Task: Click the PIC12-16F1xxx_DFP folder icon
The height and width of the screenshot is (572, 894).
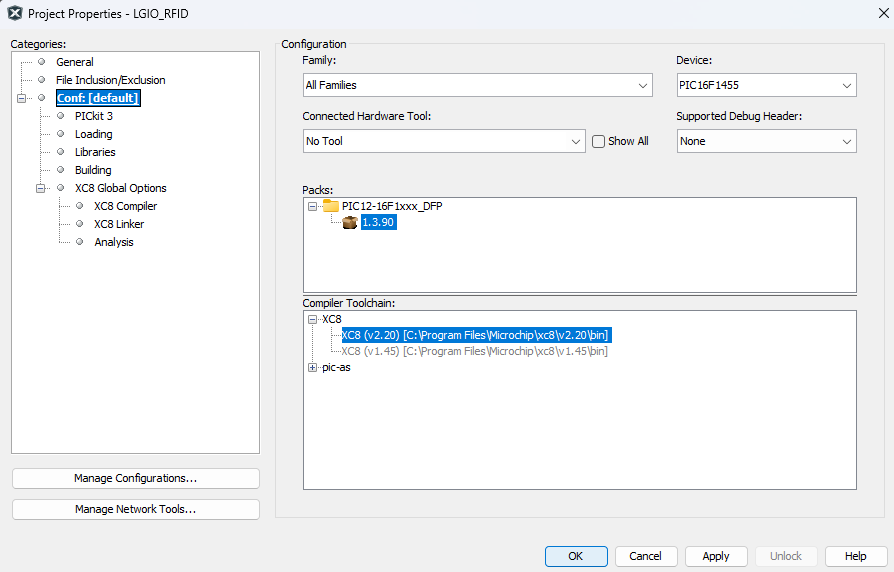Action: [x=331, y=206]
